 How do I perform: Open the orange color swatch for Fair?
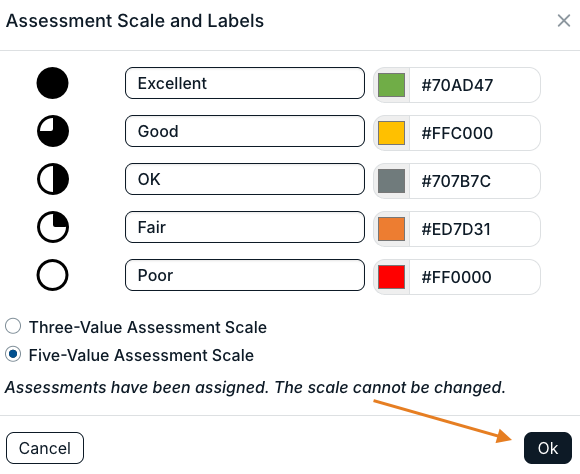click(x=391, y=229)
